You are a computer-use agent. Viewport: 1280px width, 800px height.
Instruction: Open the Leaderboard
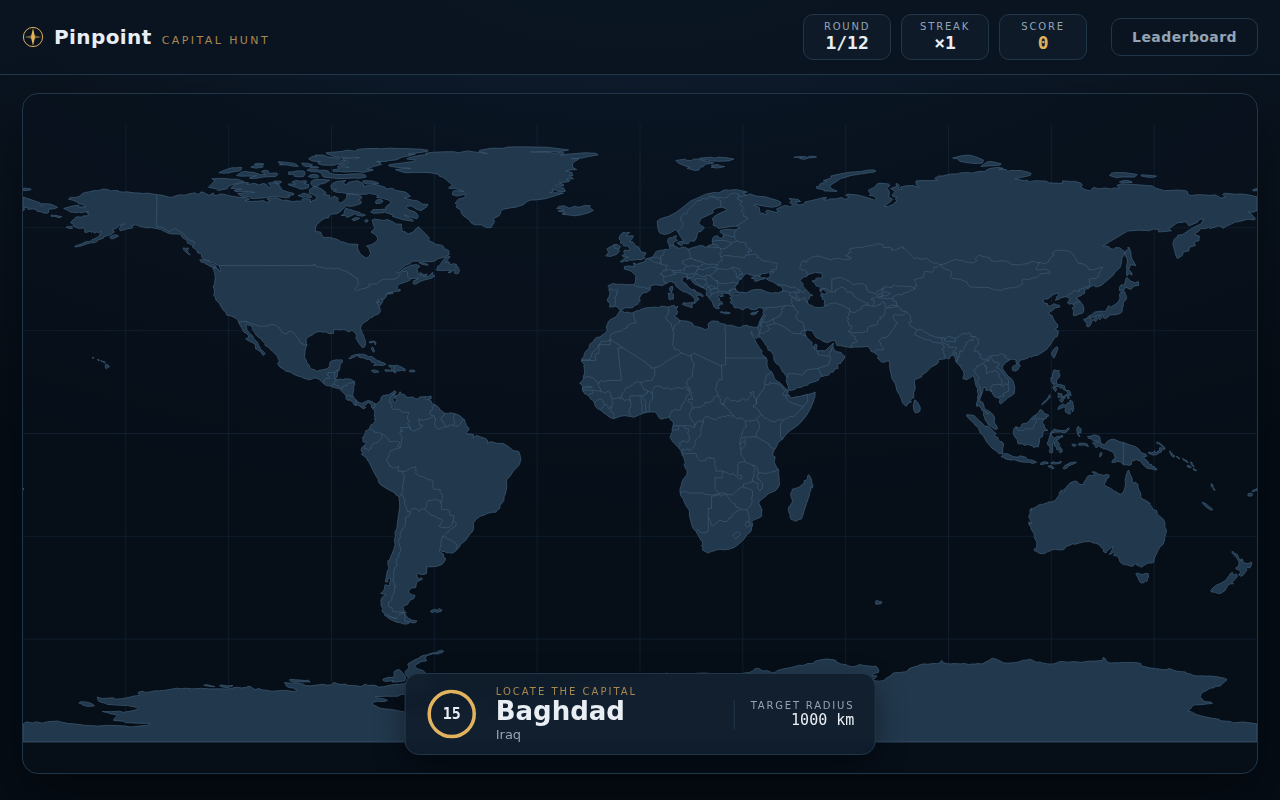click(1184, 37)
